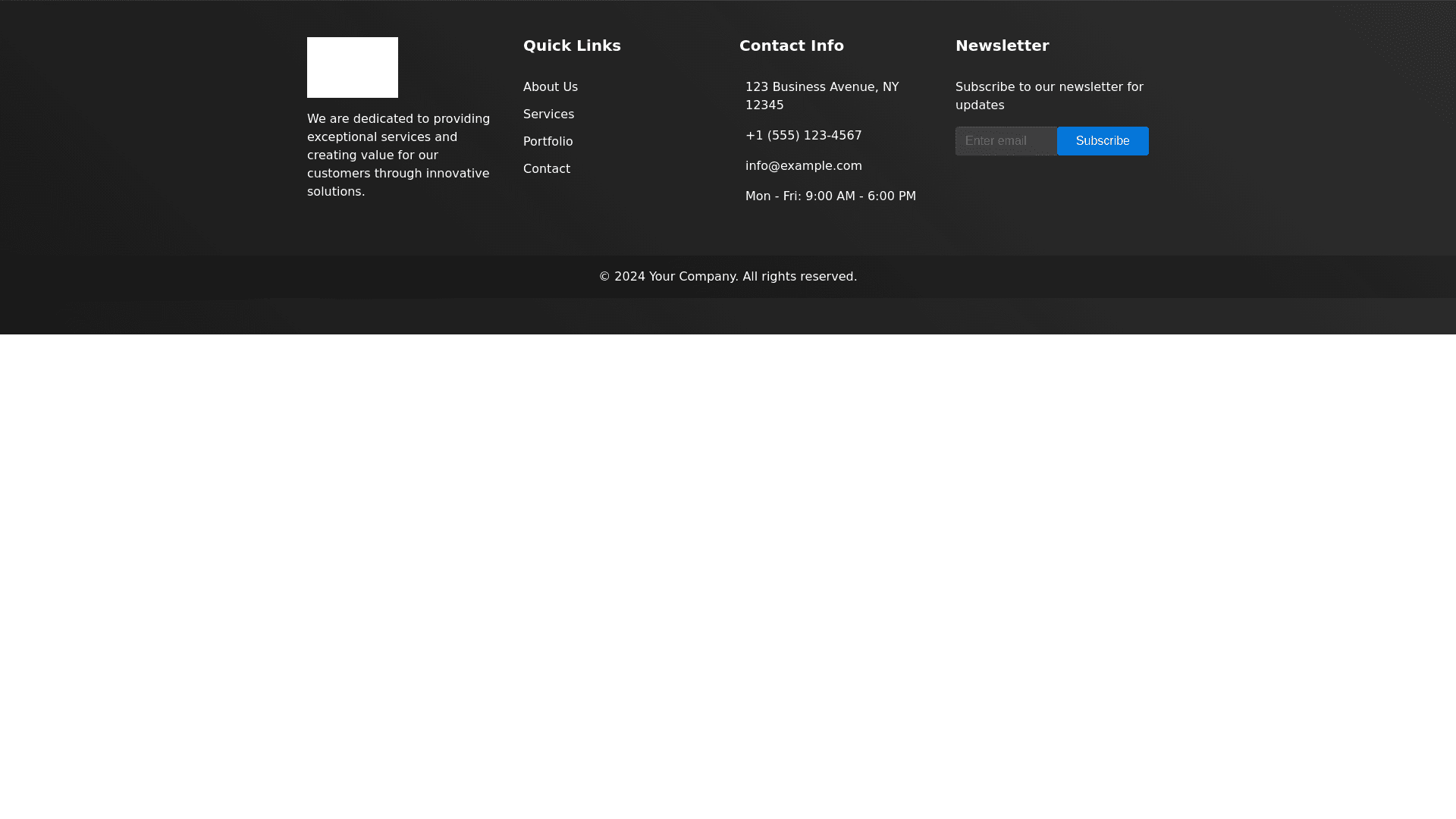
Task: Click the Contact Info heading
Action: click(x=791, y=46)
